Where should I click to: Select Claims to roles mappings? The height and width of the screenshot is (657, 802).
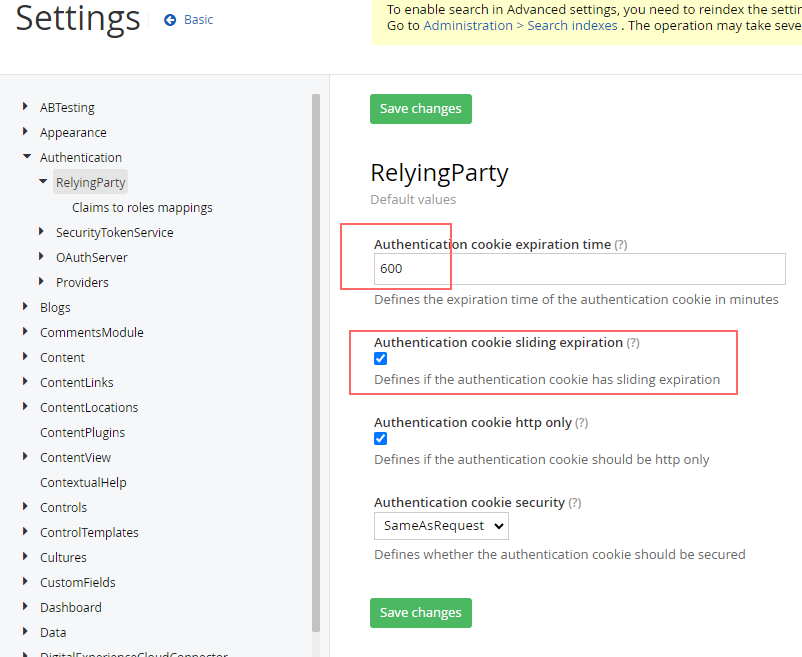tap(142, 208)
